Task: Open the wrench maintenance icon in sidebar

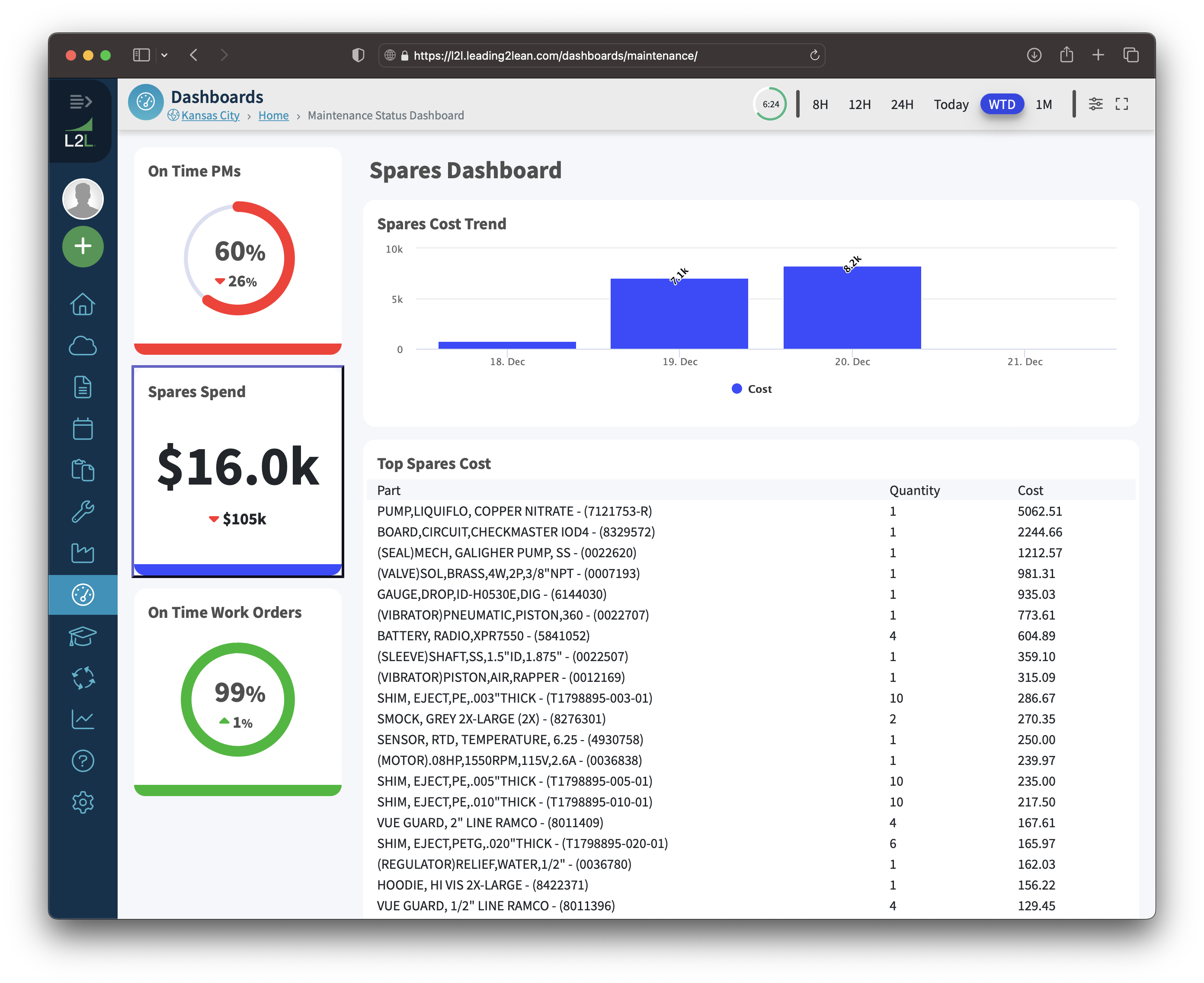Action: click(x=83, y=512)
